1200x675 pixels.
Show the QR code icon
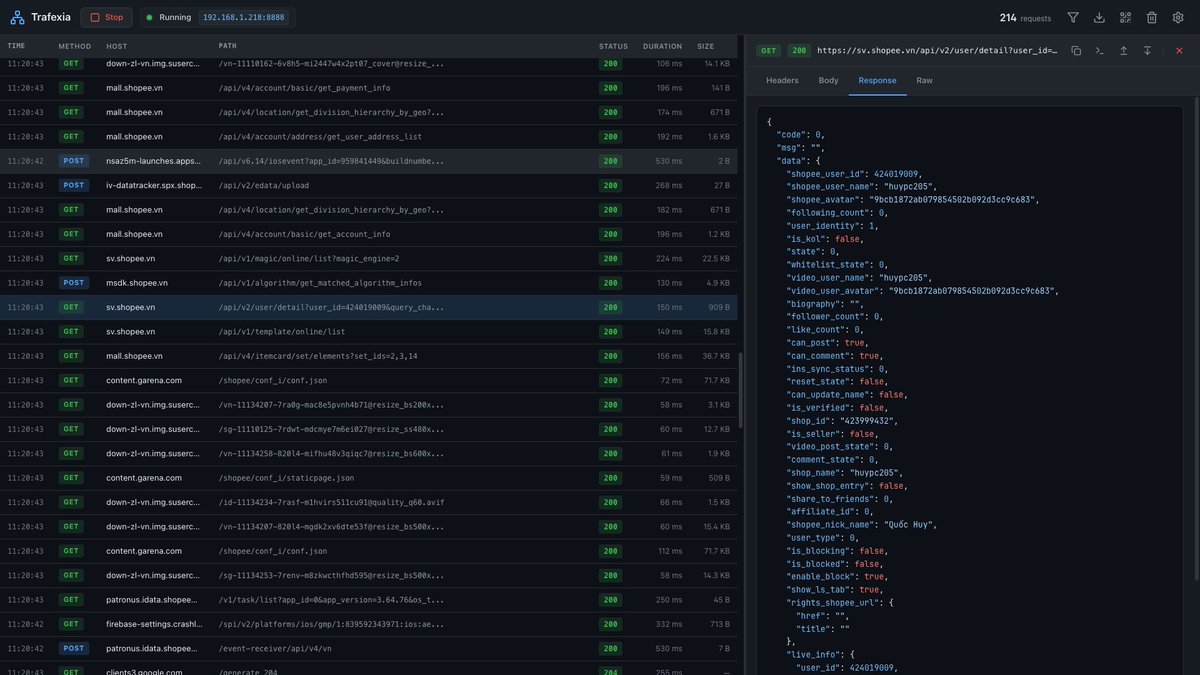click(x=1125, y=17)
